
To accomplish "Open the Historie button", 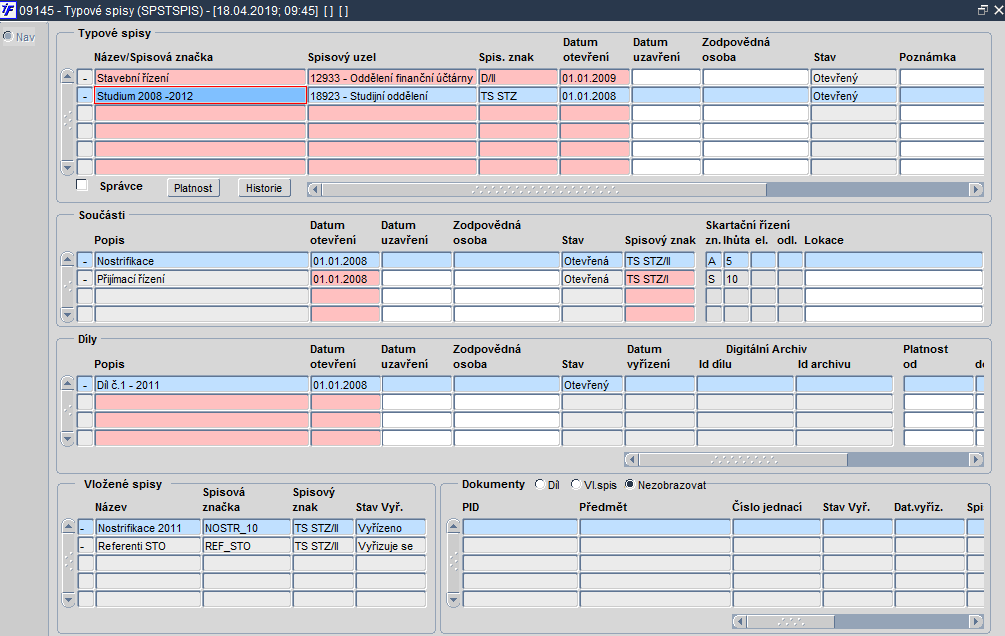I will coord(264,188).
